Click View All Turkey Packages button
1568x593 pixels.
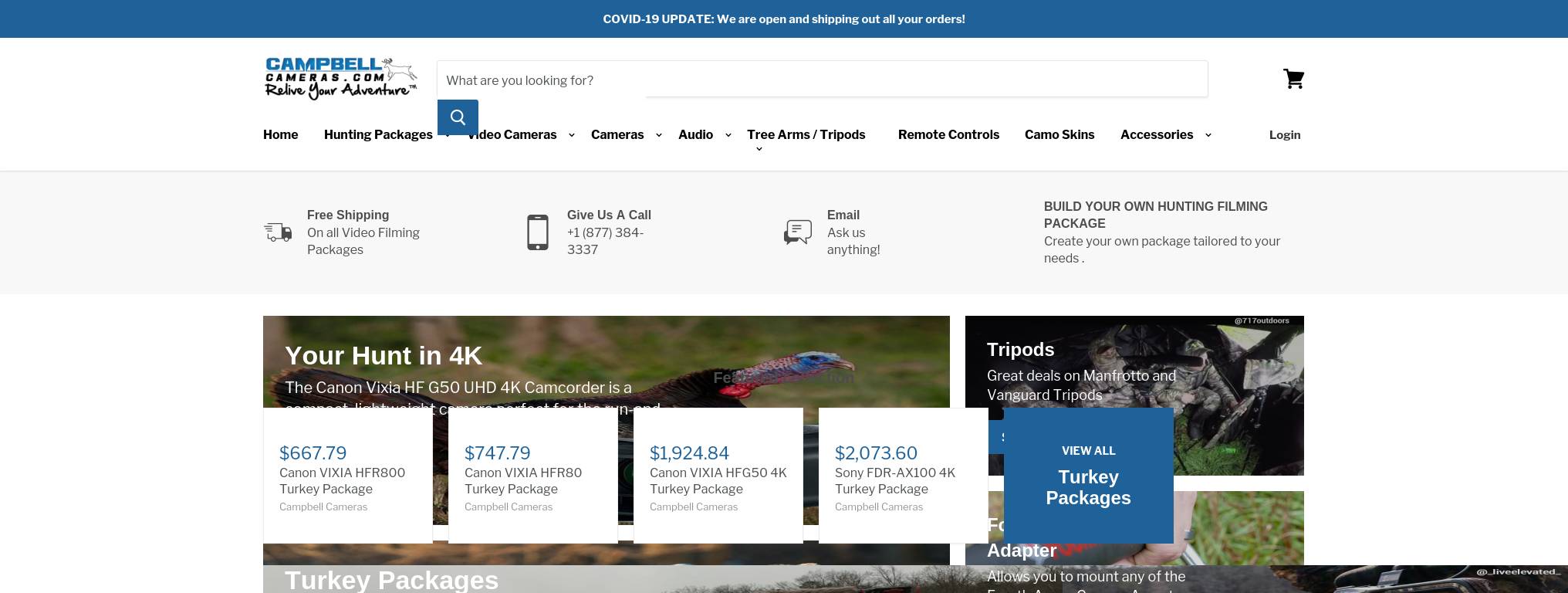(1088, 476)
